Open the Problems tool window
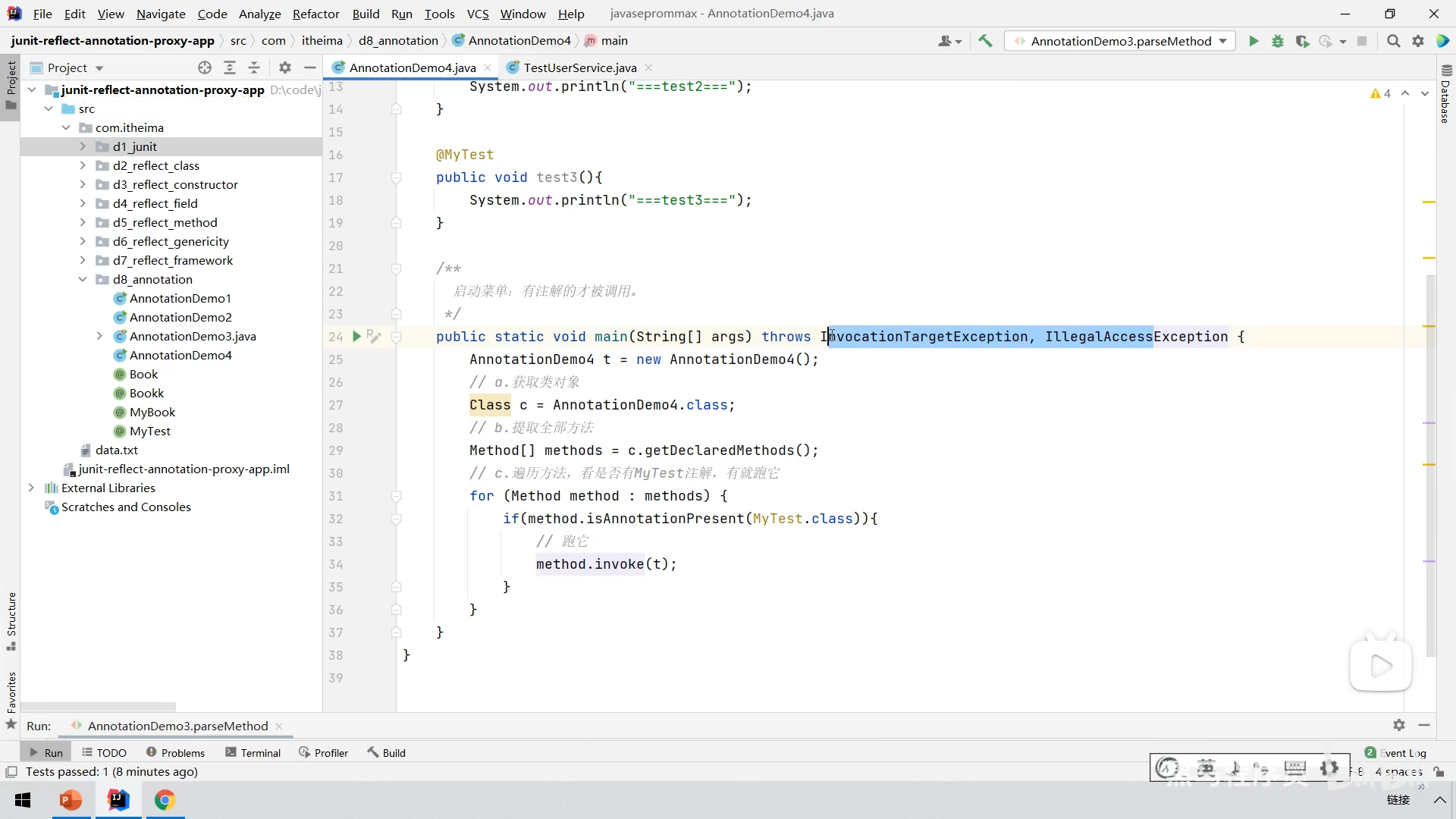 [x=175, y=752]
